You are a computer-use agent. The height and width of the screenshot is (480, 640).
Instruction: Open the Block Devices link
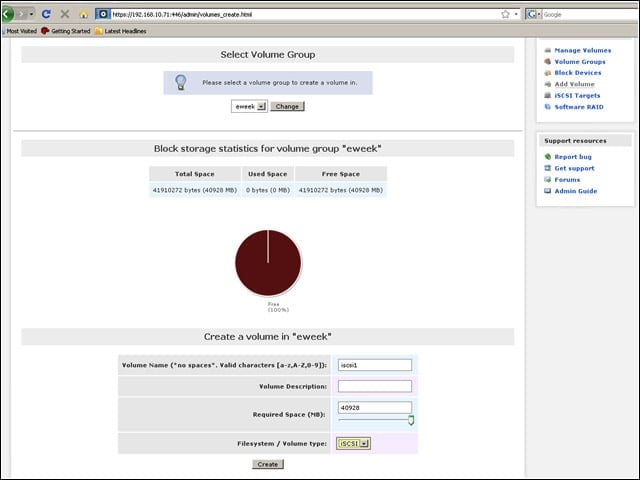[x=578, y=73]
